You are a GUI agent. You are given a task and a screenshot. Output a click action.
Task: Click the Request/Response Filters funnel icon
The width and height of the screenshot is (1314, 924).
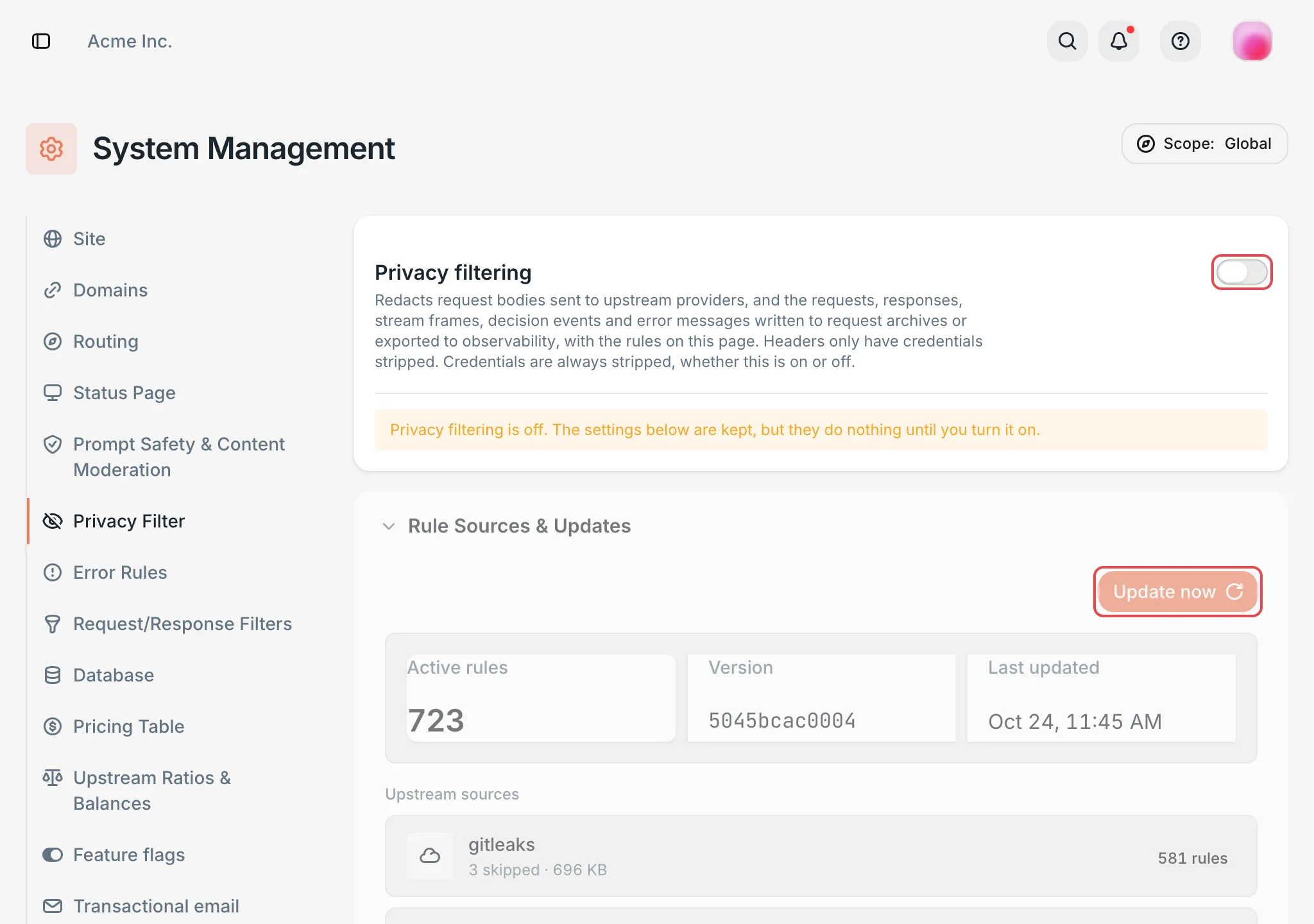tap(53, 624)
